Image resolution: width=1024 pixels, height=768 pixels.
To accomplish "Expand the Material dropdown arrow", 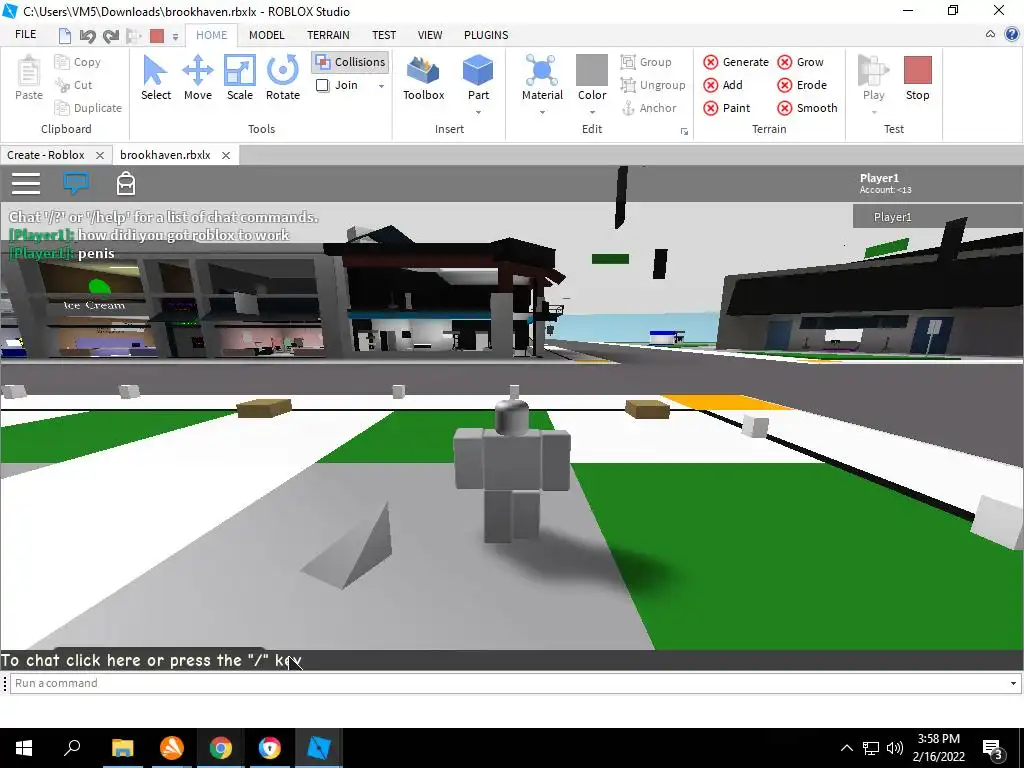I will [x=542, y=112].
